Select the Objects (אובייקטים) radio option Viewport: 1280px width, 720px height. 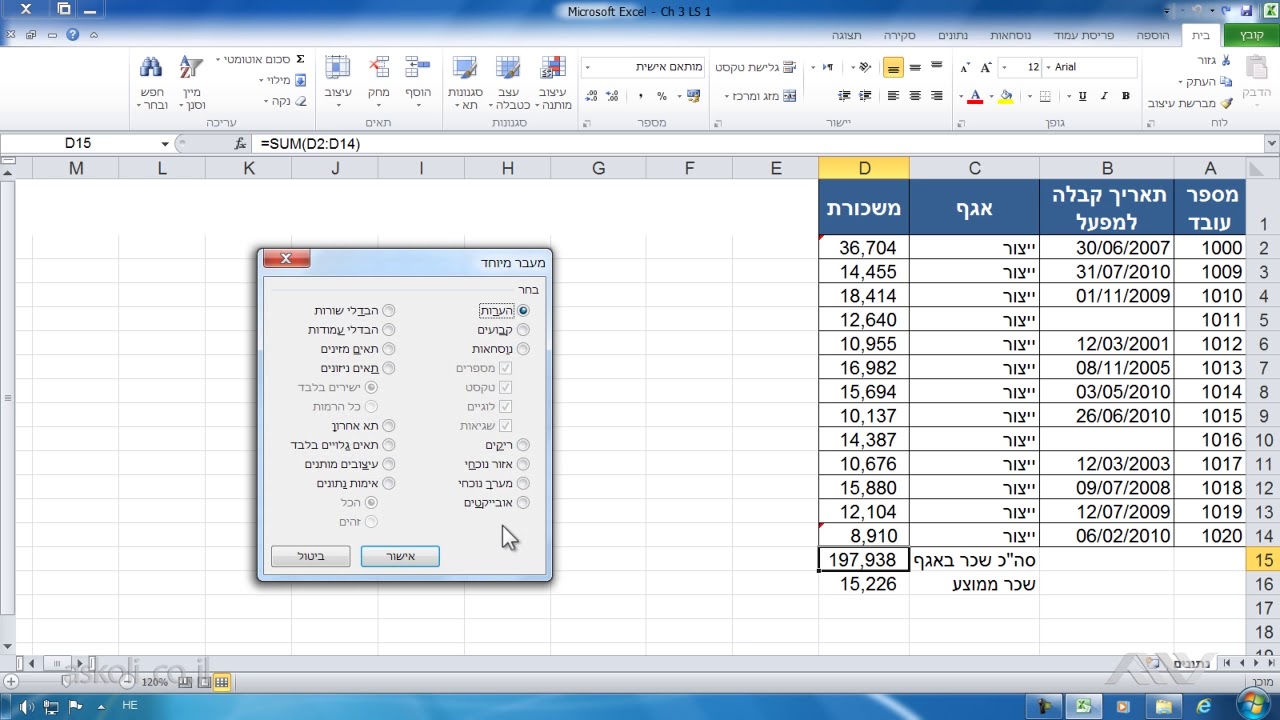point(523,503)
